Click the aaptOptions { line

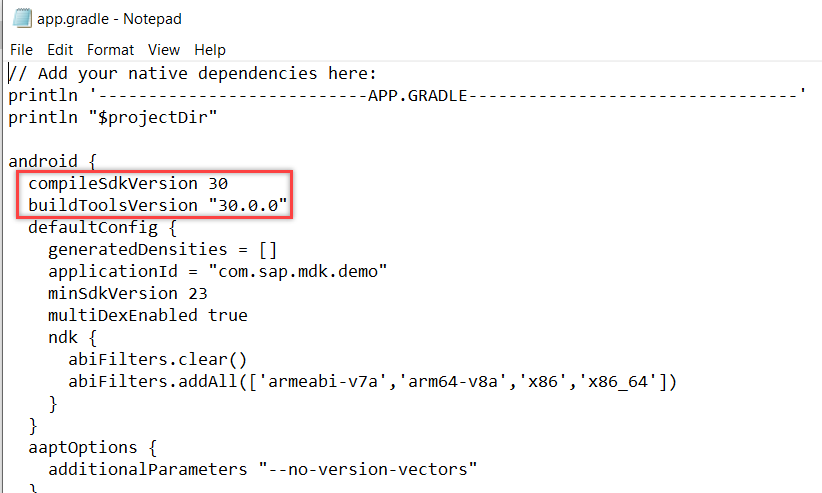tap(92, 447)
